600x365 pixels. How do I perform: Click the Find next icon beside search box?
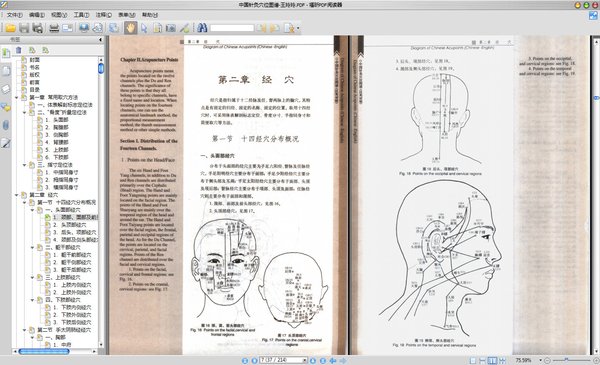pyautogui.click(x=274, y=28)
